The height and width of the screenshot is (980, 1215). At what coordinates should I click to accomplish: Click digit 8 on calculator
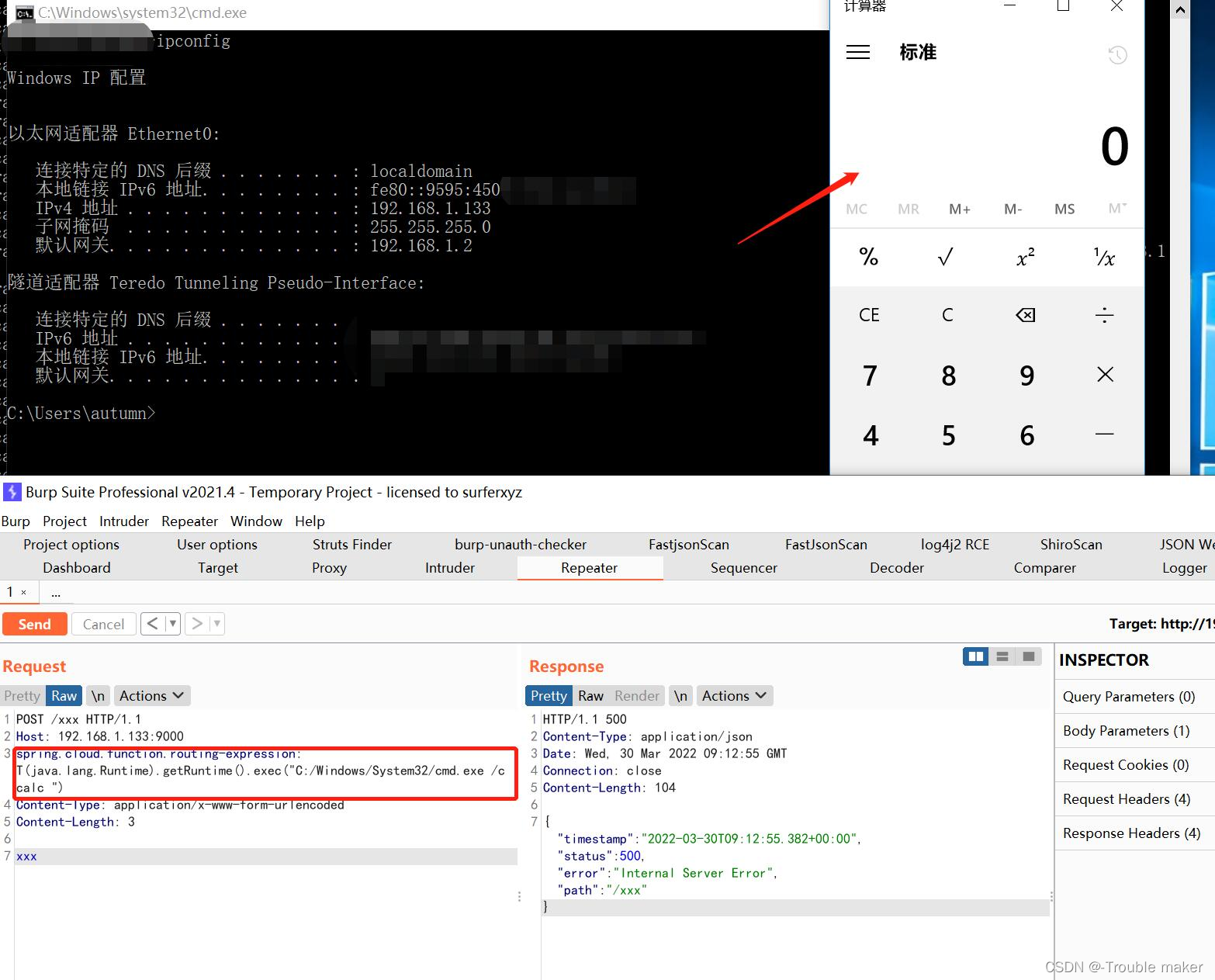pyautogui.click(x=948, y=376)
